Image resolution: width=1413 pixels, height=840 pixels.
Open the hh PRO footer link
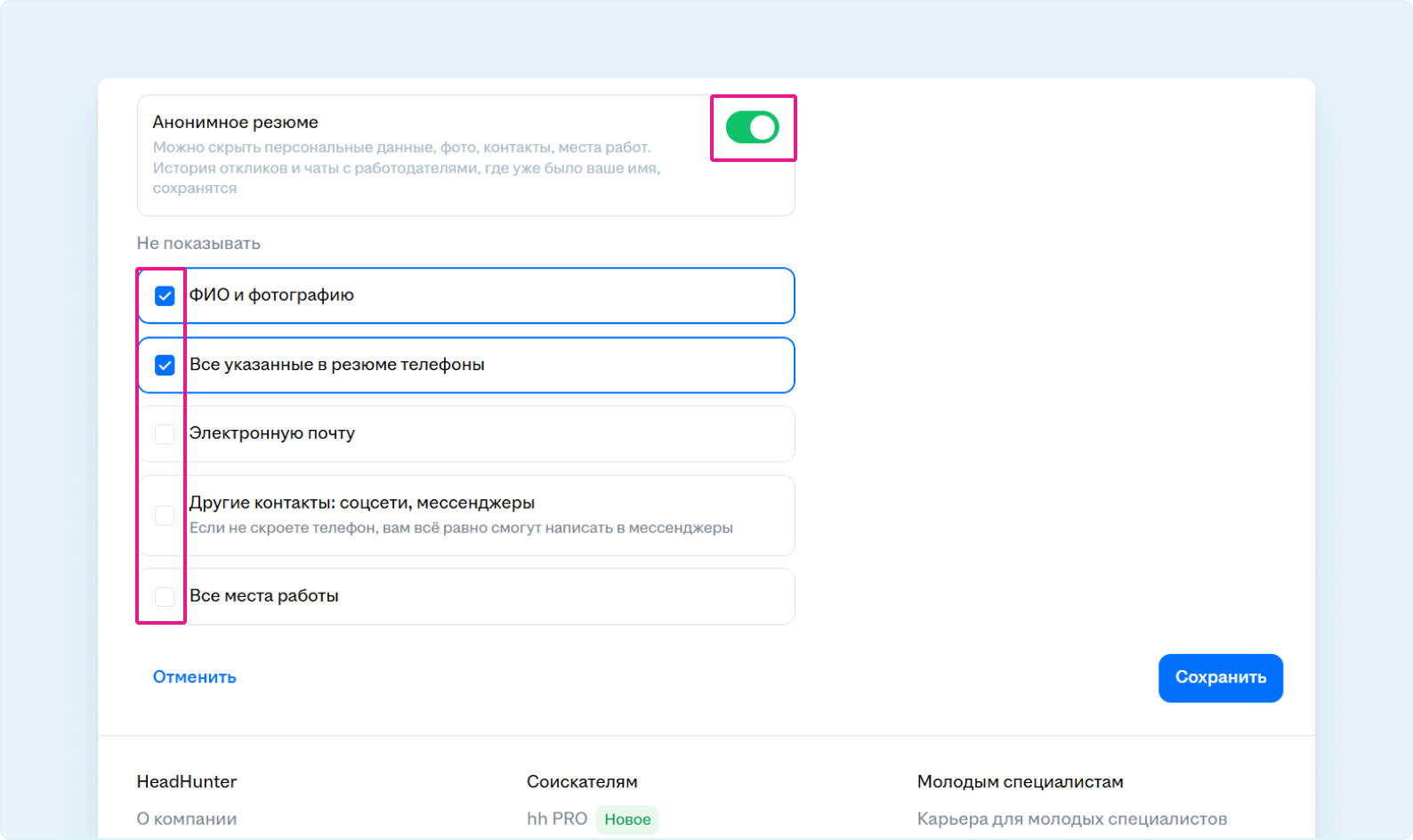556,819
